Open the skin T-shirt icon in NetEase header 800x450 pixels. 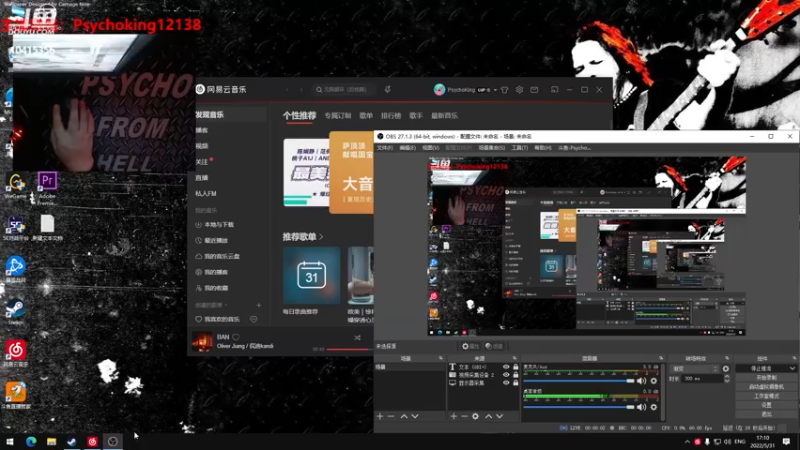[x=505, y=90]
